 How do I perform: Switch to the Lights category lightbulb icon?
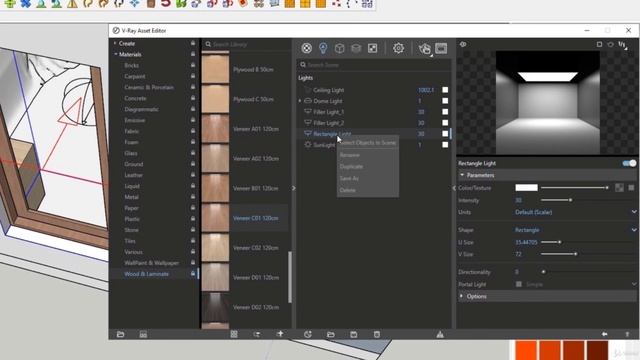[x=323, y=48]
